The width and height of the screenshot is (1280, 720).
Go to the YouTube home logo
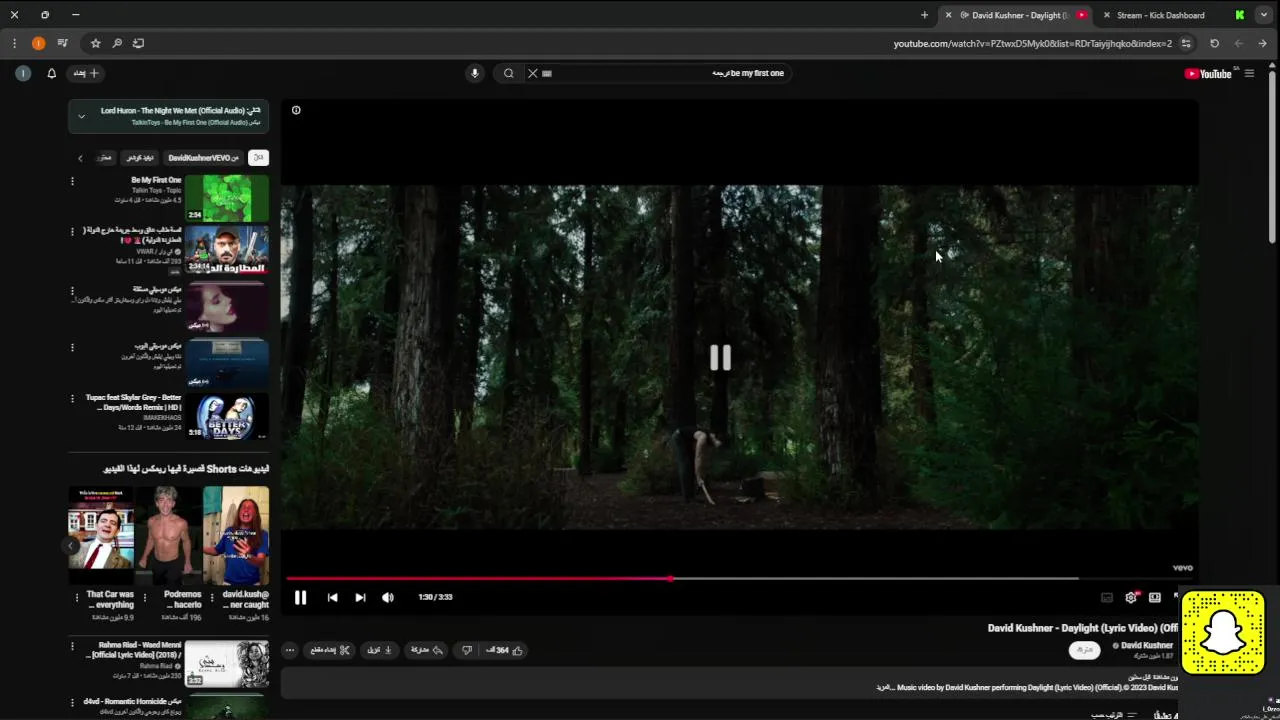pyautogui.click(x=1208, y=73)
